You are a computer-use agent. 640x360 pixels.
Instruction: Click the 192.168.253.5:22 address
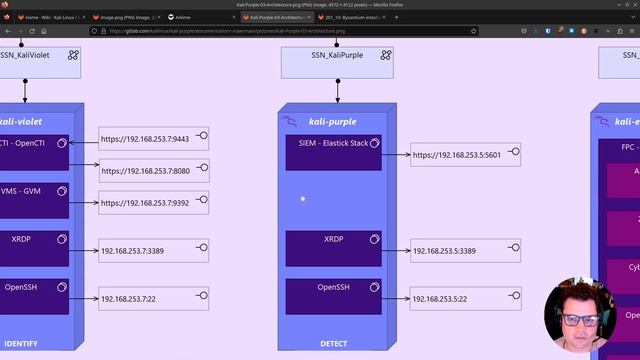pyautogui.click(x=440, y=299)
